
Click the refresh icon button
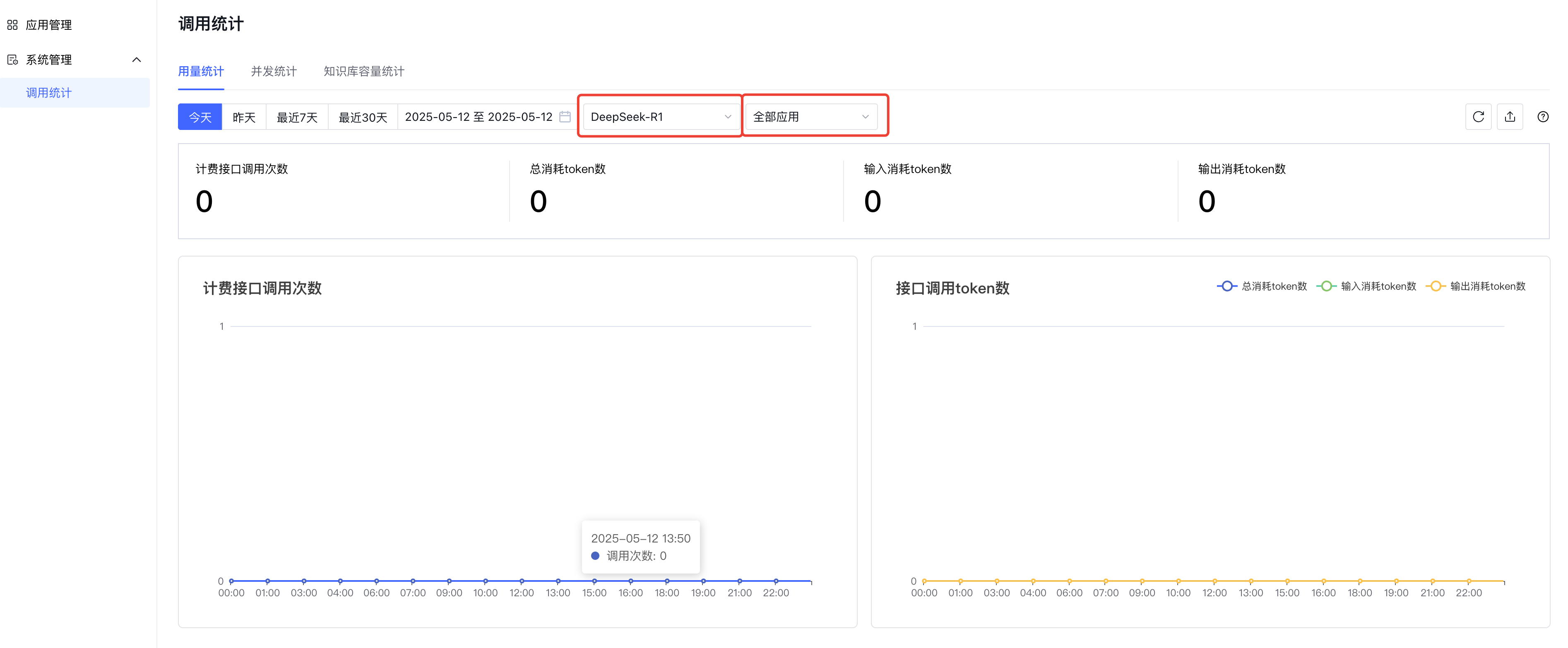point(1478,117)
